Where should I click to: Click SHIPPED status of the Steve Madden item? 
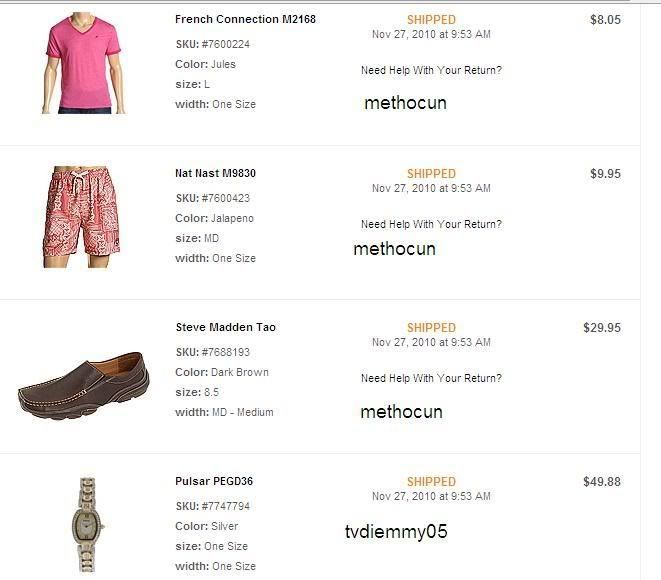[x=431, y=328]
